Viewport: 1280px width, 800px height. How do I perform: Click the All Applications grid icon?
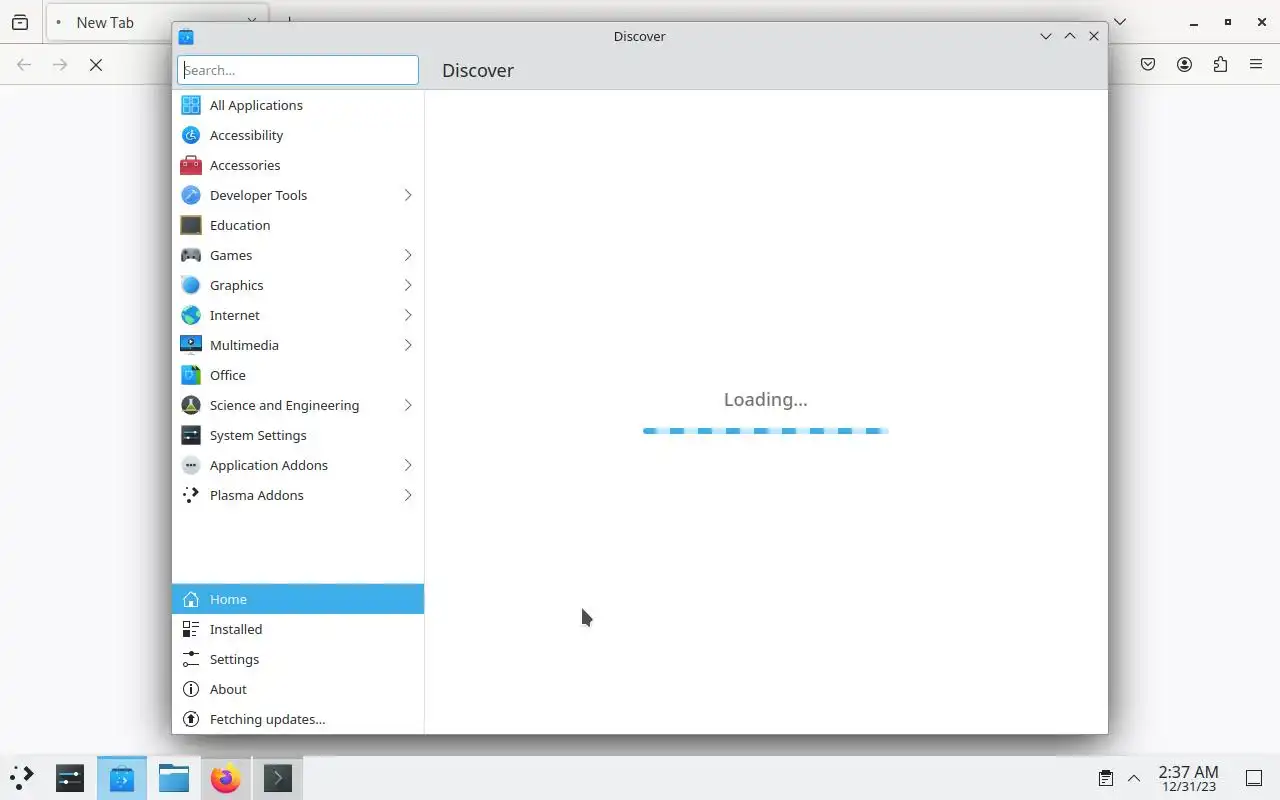click(190, 105)
